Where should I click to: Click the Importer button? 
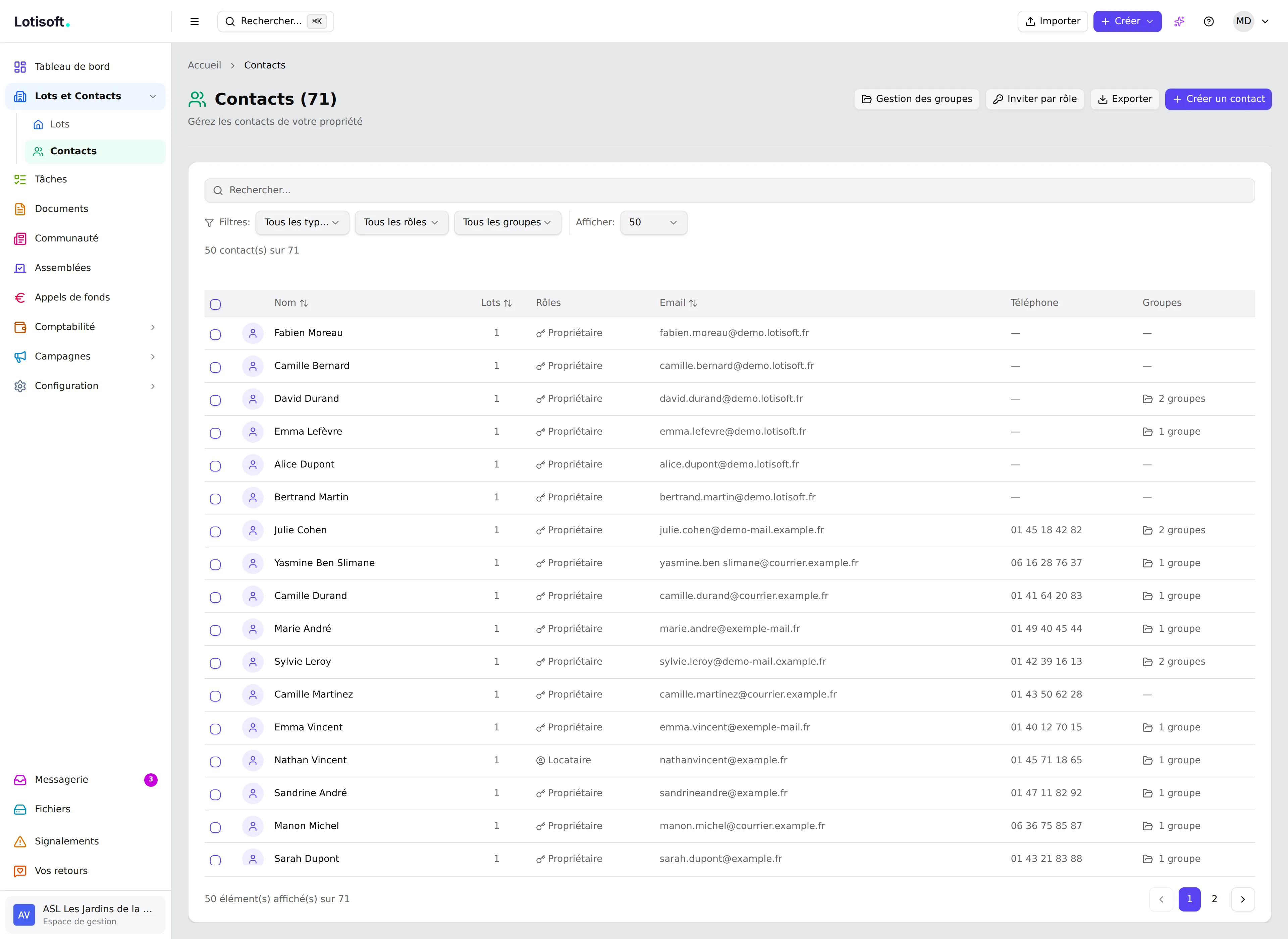coord(1052,21)
